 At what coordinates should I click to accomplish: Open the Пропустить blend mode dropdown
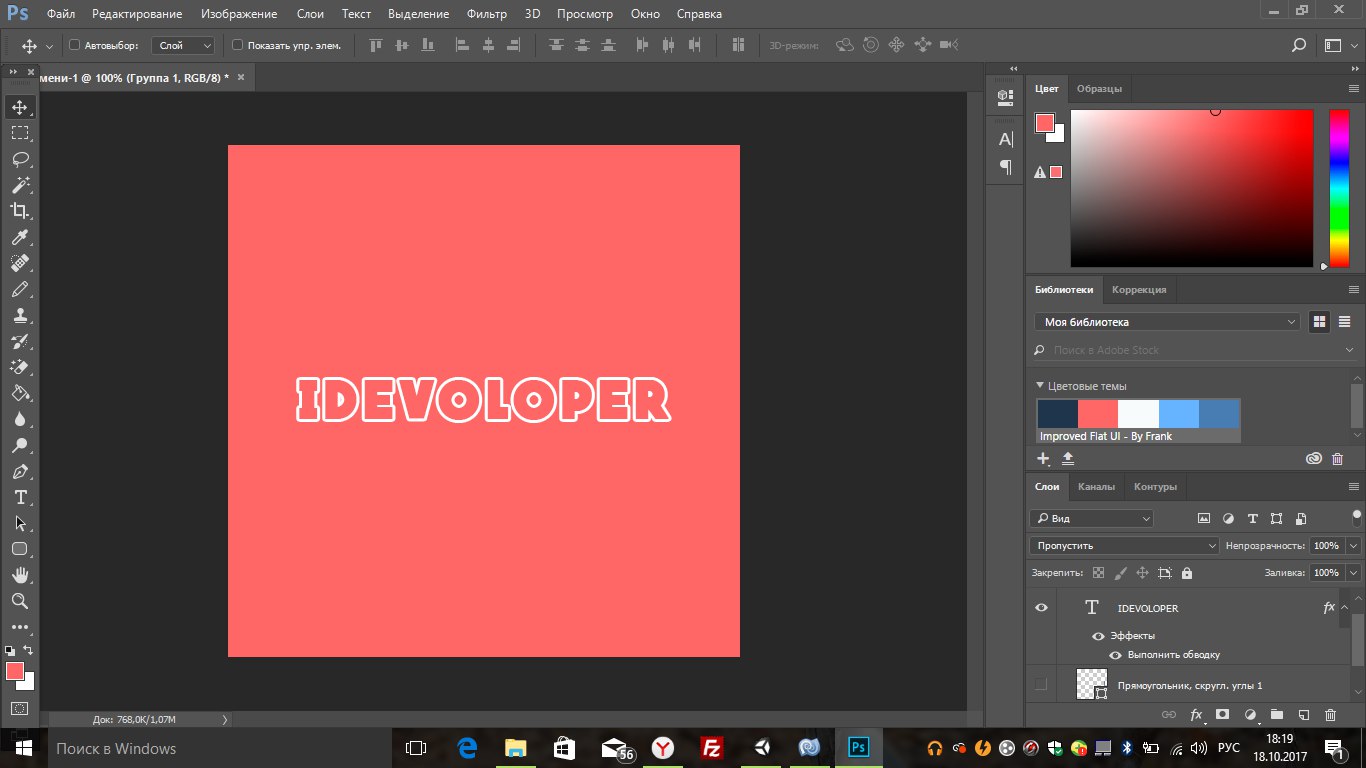pos(1124,546)
